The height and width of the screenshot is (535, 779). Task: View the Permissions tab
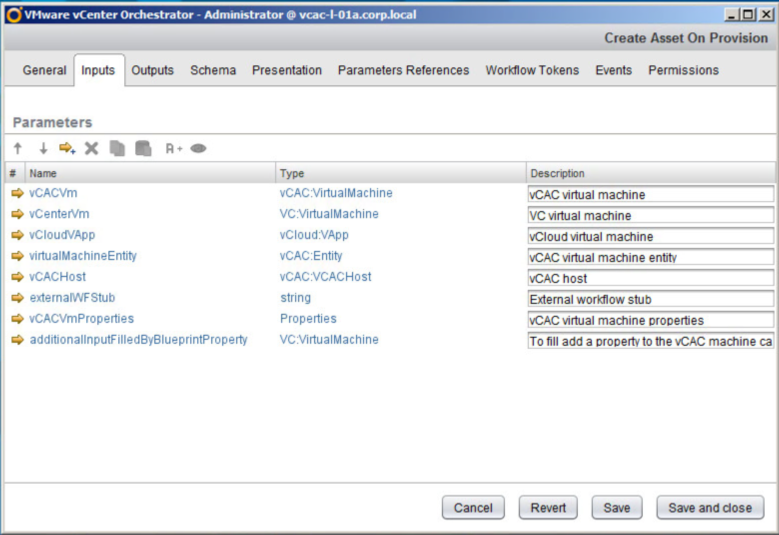[683, 70]
